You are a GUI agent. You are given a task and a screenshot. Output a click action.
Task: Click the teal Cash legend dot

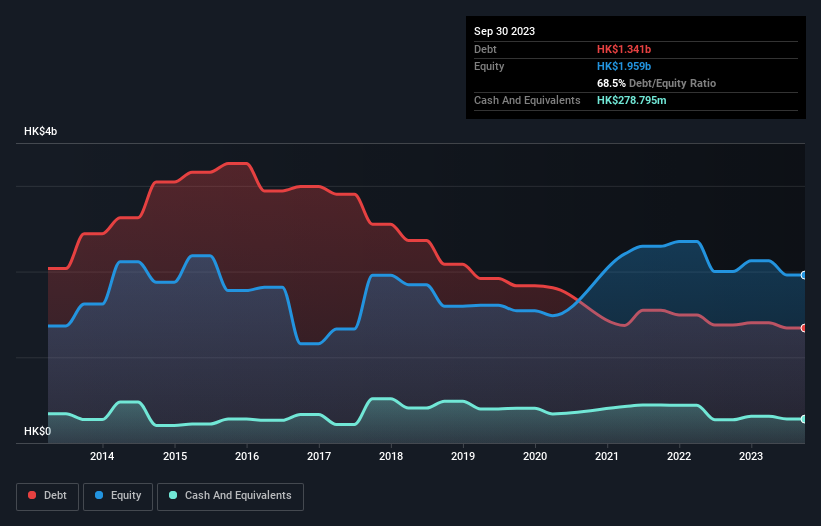point(173,495)
